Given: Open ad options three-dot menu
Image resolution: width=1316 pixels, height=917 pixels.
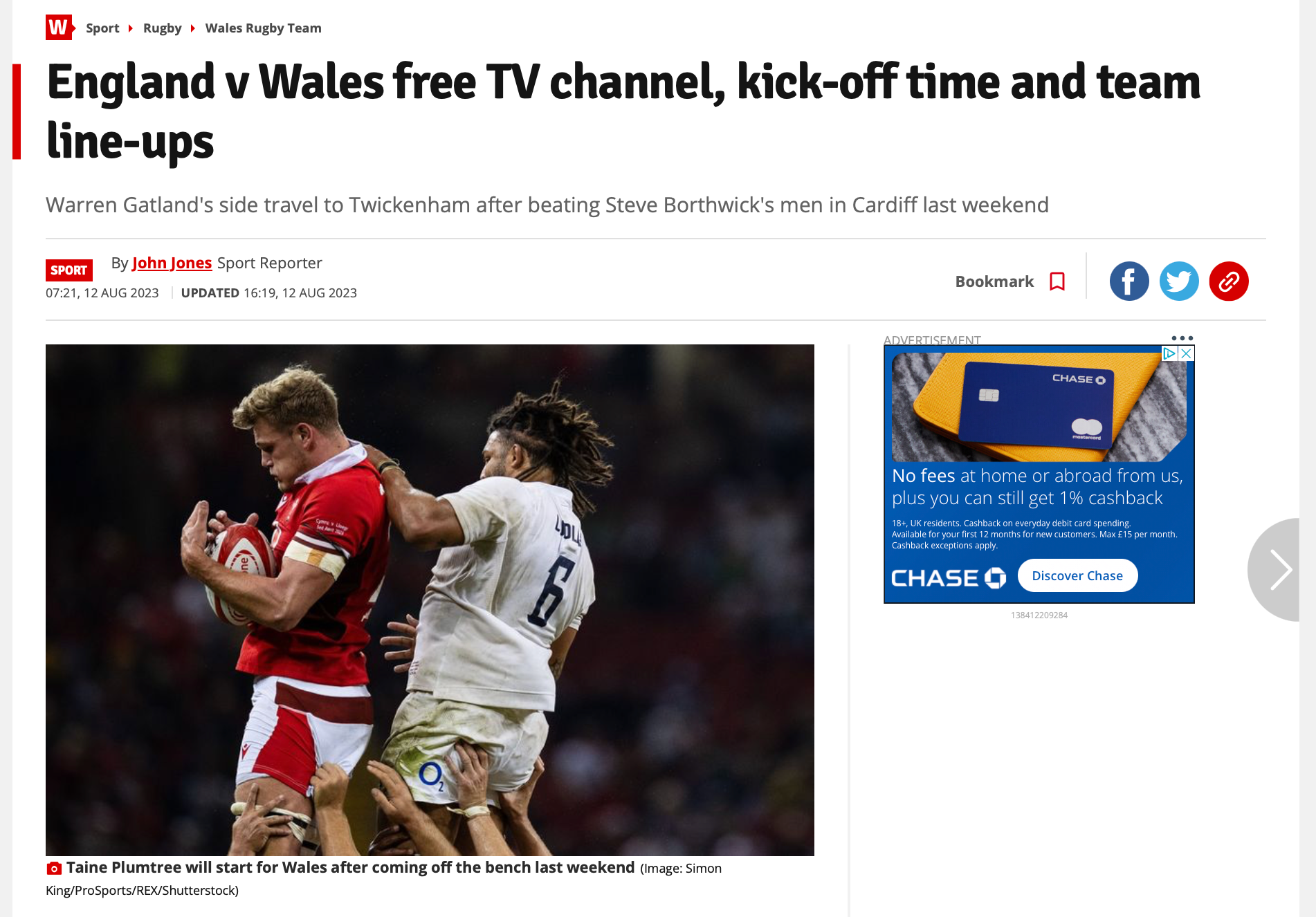Looking at the screenshot, I should (x=1182, y=338).
